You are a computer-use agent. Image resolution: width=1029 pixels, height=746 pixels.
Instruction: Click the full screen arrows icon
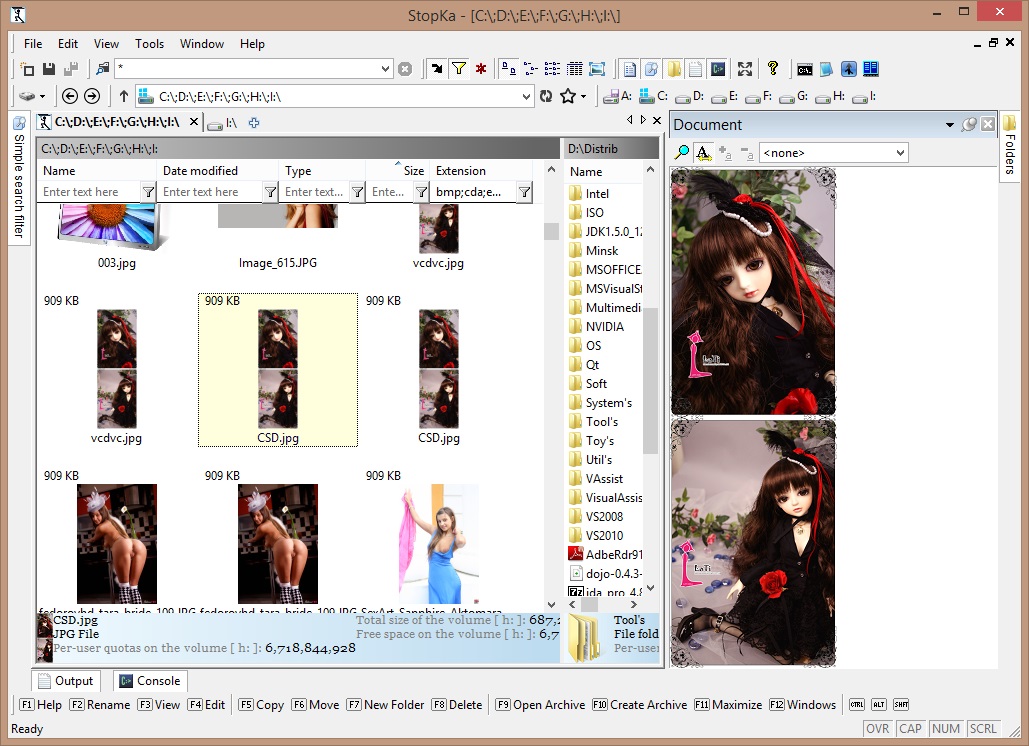pyautogui.click(x=745, y=68)
